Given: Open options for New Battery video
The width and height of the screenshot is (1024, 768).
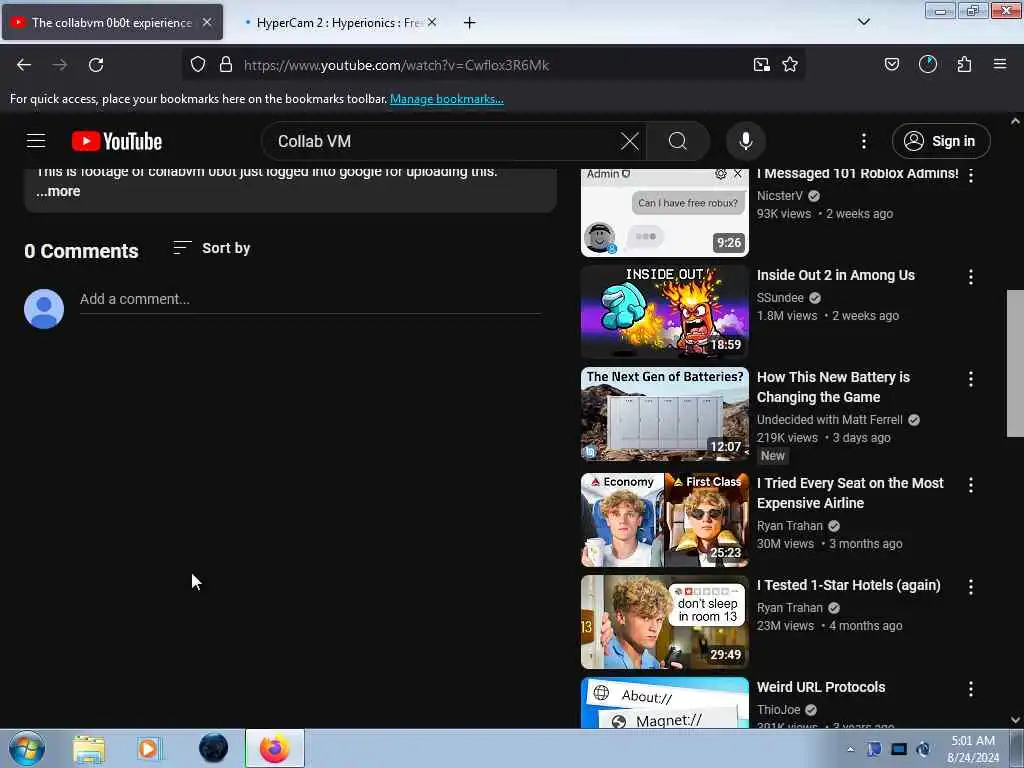Looking at the screenshot, I should 970,379.
